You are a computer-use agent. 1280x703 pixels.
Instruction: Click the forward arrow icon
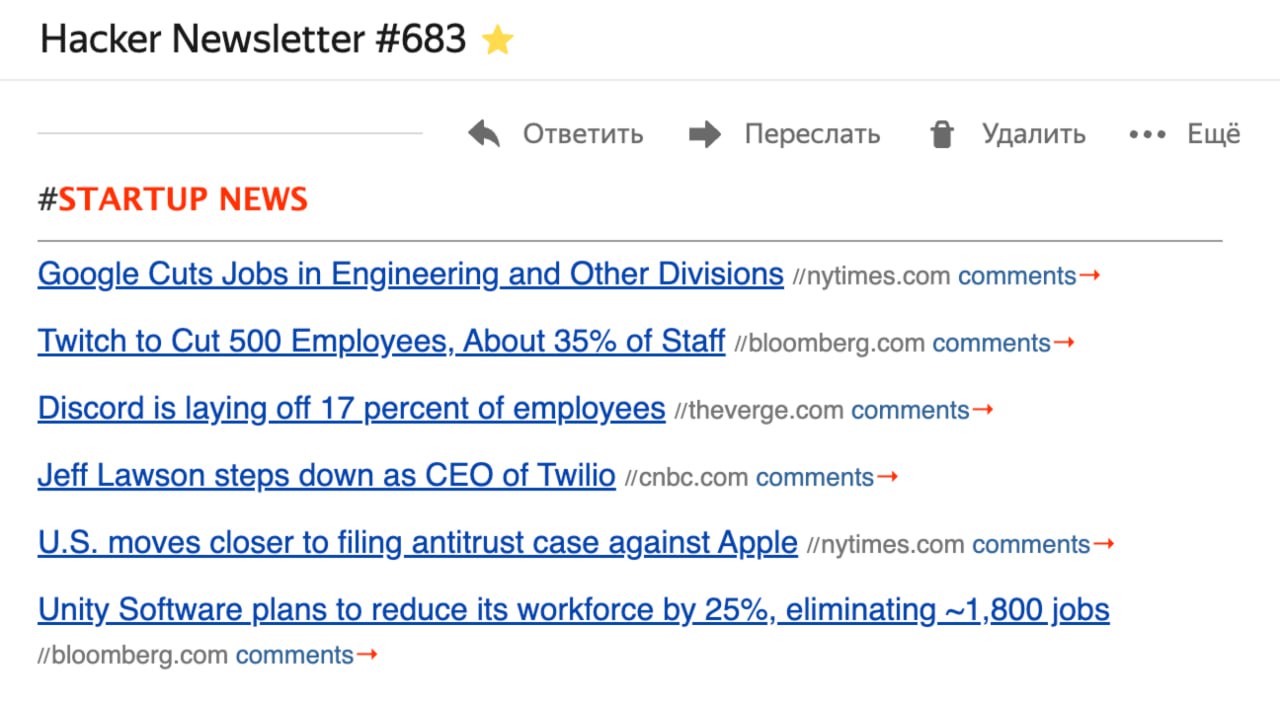pyautogui.click(x=705, y=134)
